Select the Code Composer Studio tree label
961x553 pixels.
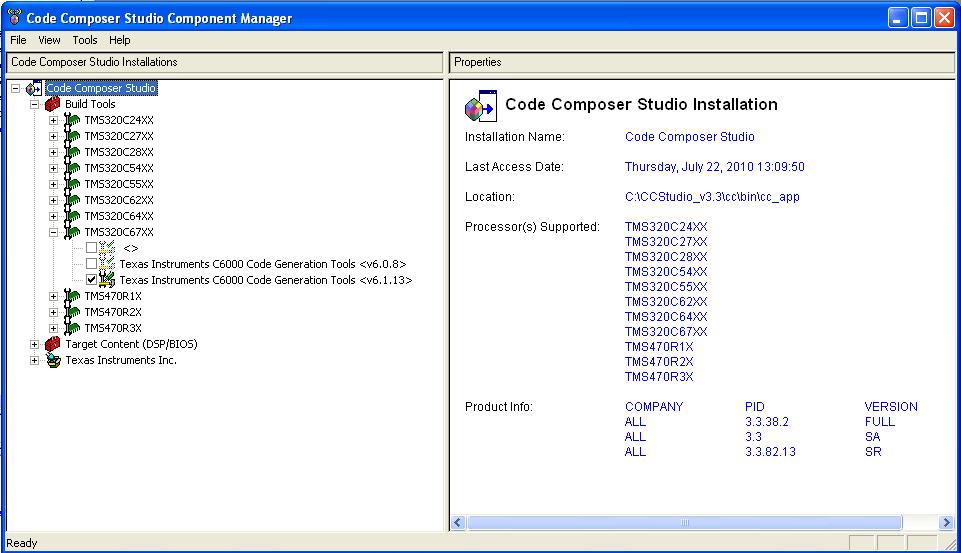point(101,88)
